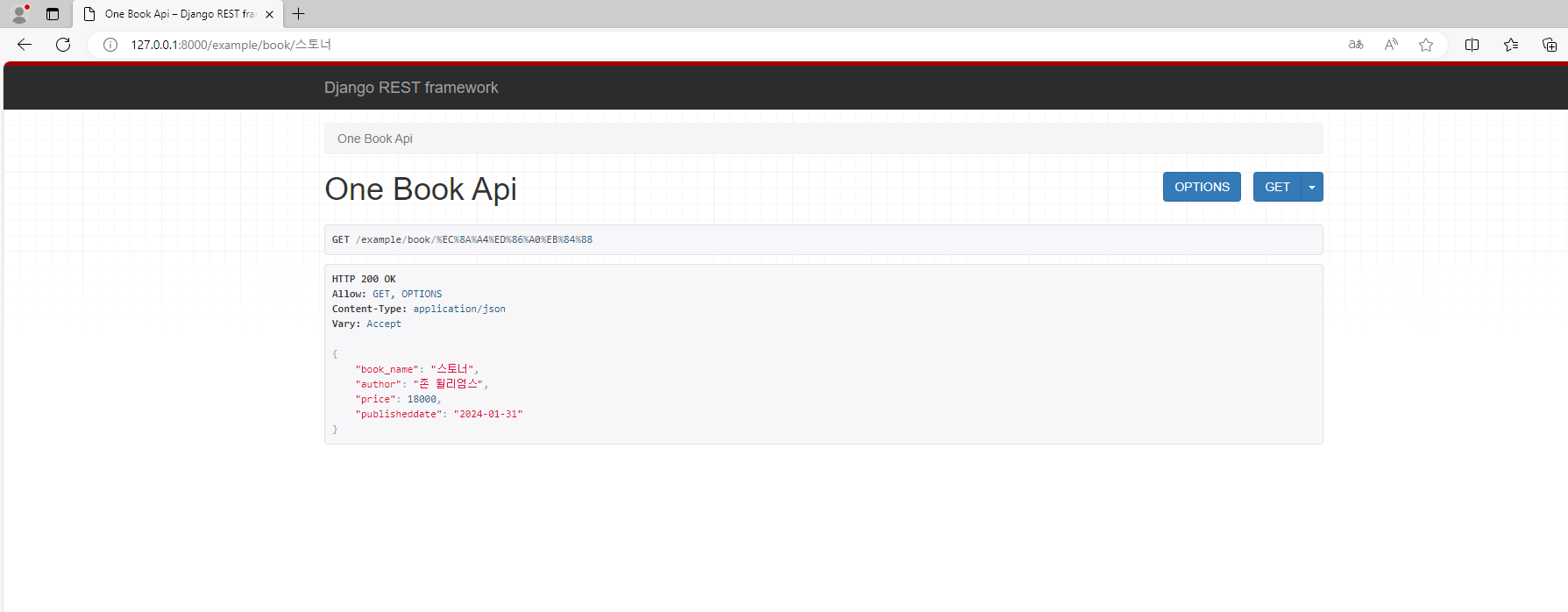The height and width of the screenshot is (612, 1568).
Task: Click the browser profile avatar icon
Action: click(19, 14)
